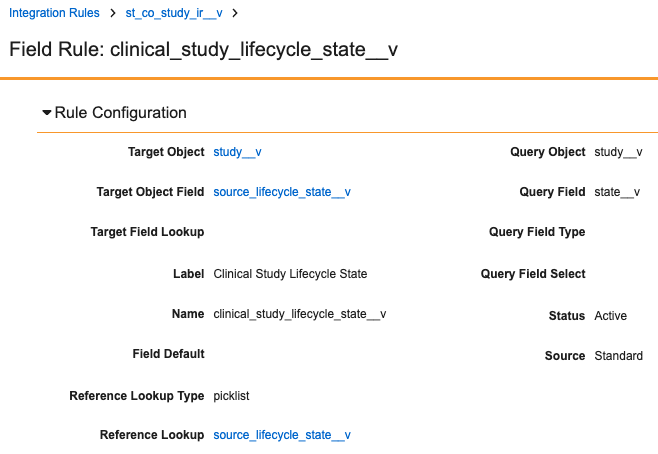Click the Field Default label
658x454 pixels.
(x=168, y=354)
